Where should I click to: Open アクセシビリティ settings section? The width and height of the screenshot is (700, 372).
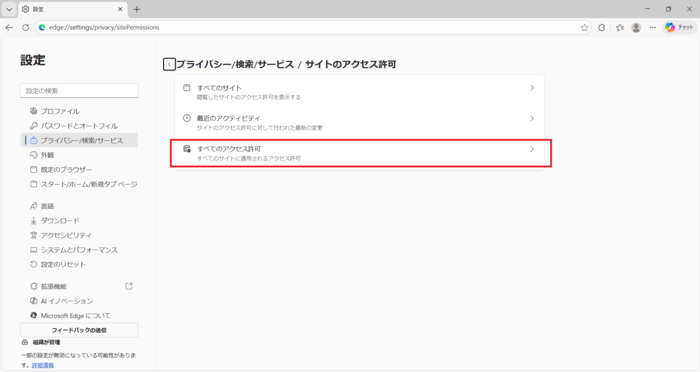pyautogui.click(x=79, y=235)
